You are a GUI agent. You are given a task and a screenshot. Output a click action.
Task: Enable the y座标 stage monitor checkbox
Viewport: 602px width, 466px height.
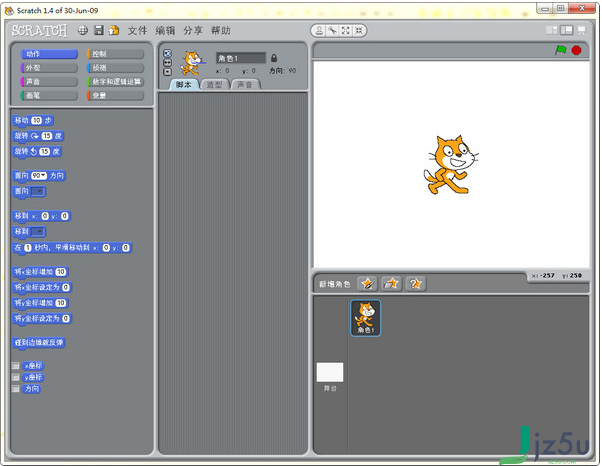pos(16,377)
